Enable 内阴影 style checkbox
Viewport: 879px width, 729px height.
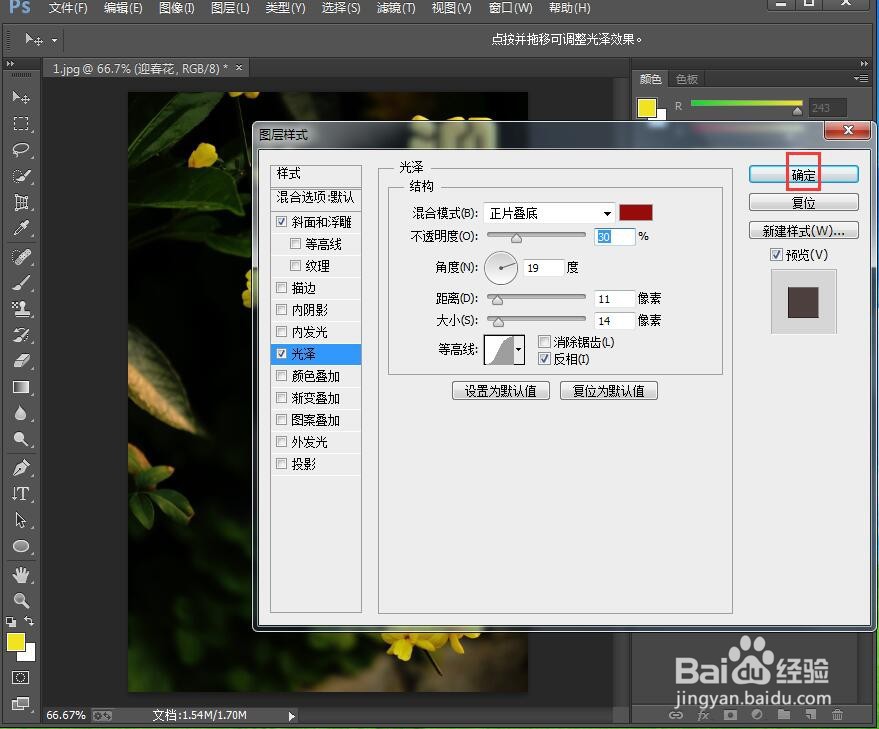[281, 310]
